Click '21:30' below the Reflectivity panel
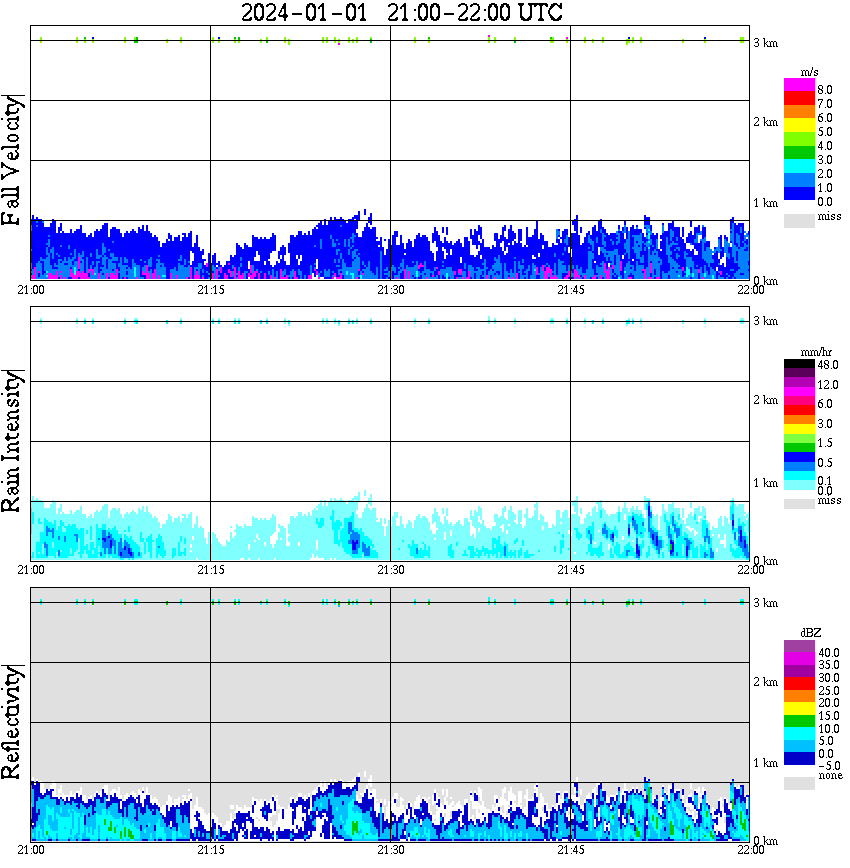 point(391,850)
